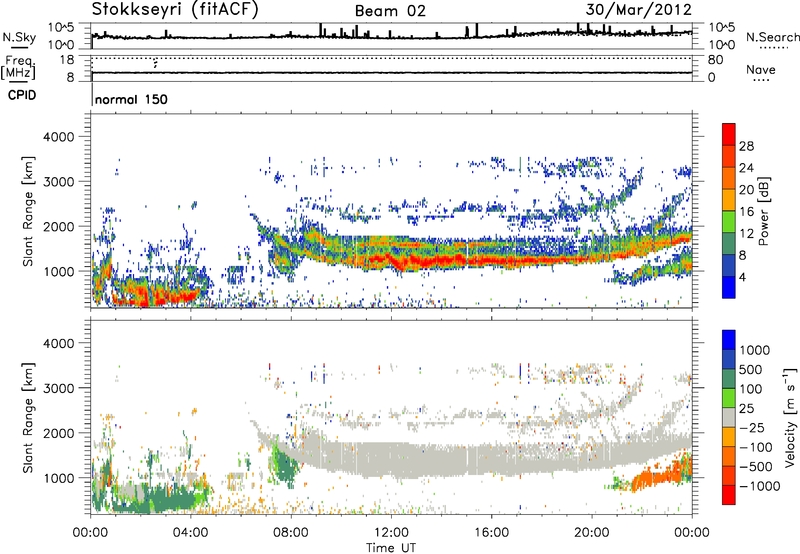The image size is (800, 554).
Task: Click the velocity panel 'Slant Range [km]' label
Action: (x=28, y=418)
